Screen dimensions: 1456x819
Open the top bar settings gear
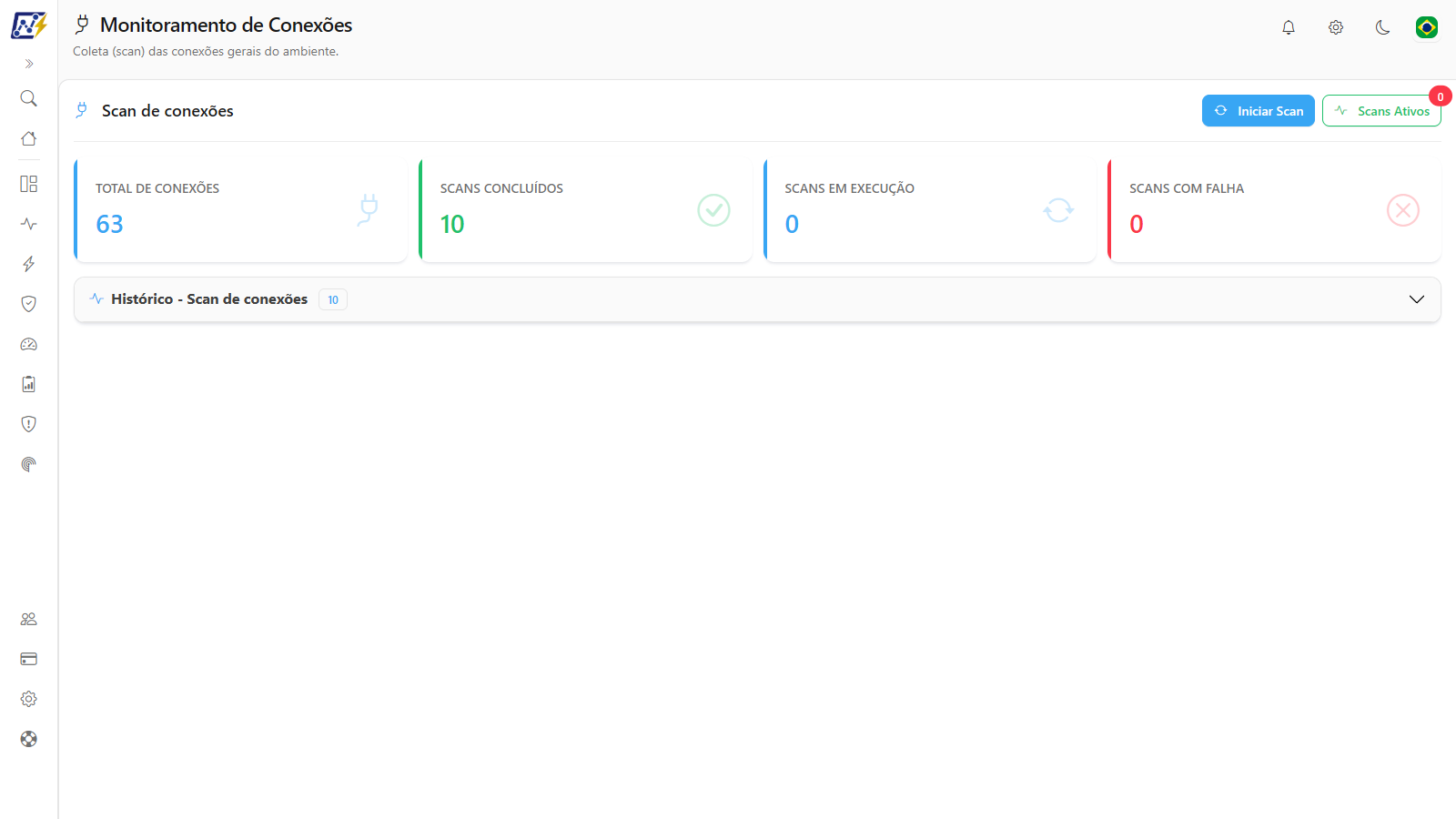[1336, 27]
